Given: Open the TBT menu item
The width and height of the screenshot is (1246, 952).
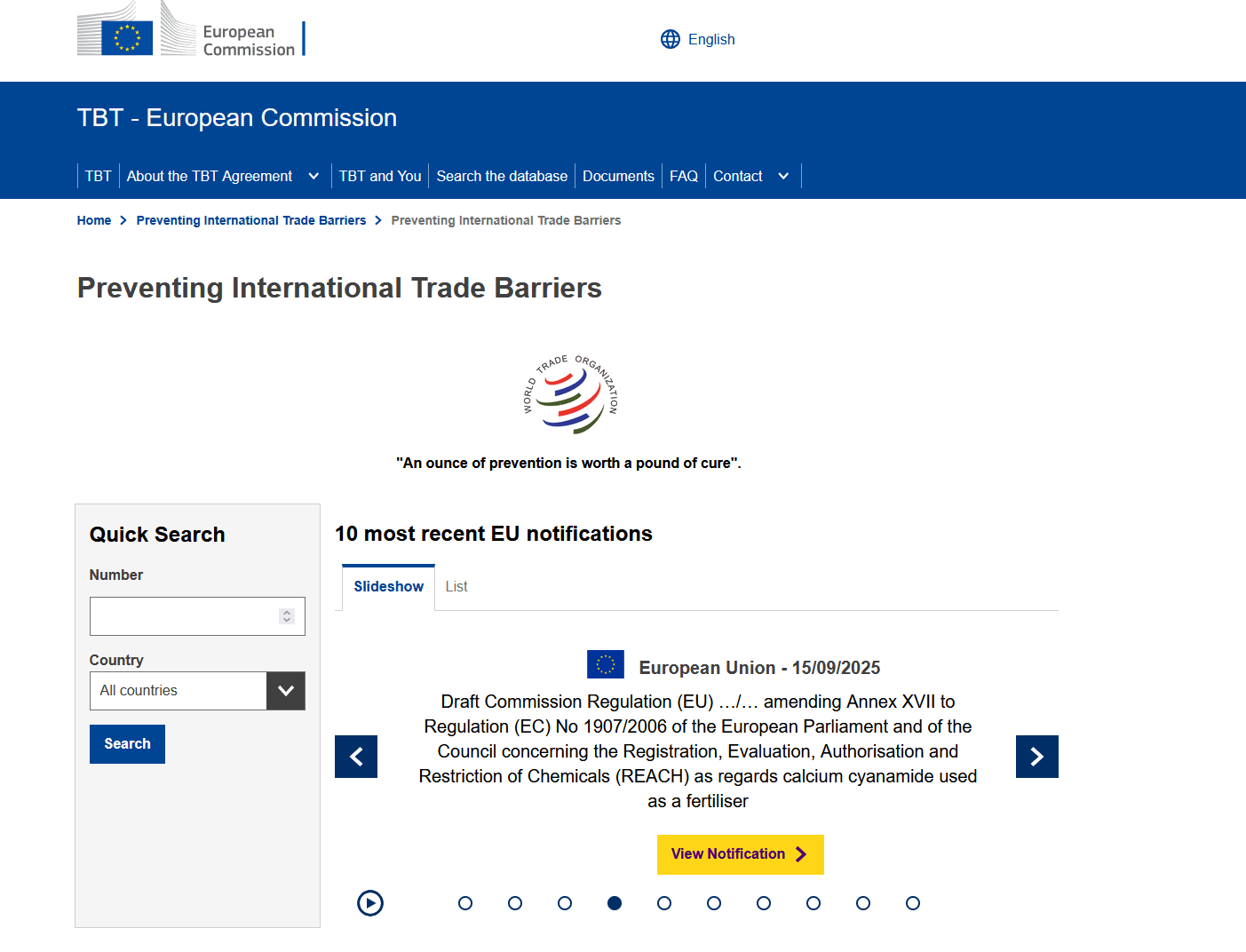Looking at the screenshot, I should click(99, 176).
